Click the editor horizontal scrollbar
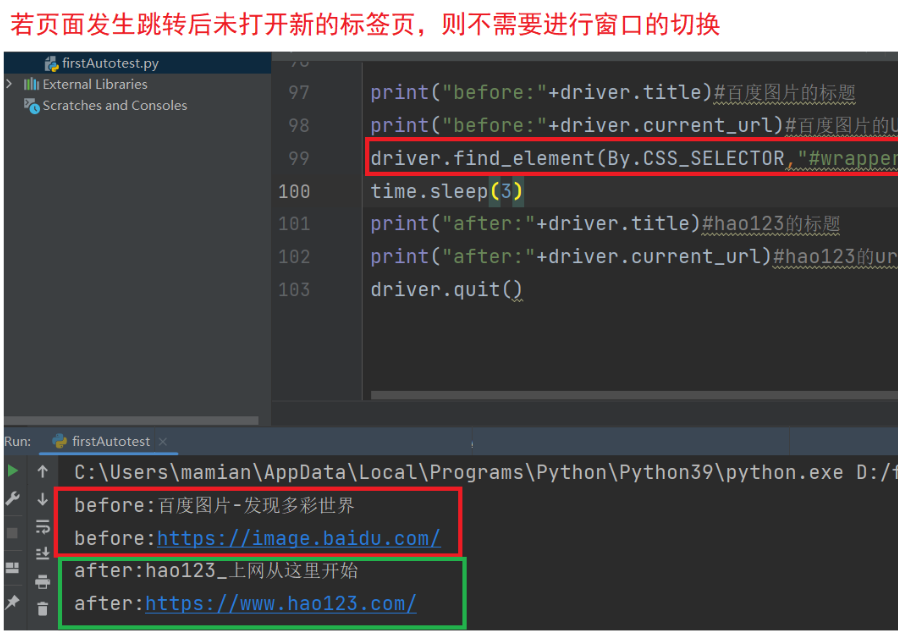 click(634, 395)
